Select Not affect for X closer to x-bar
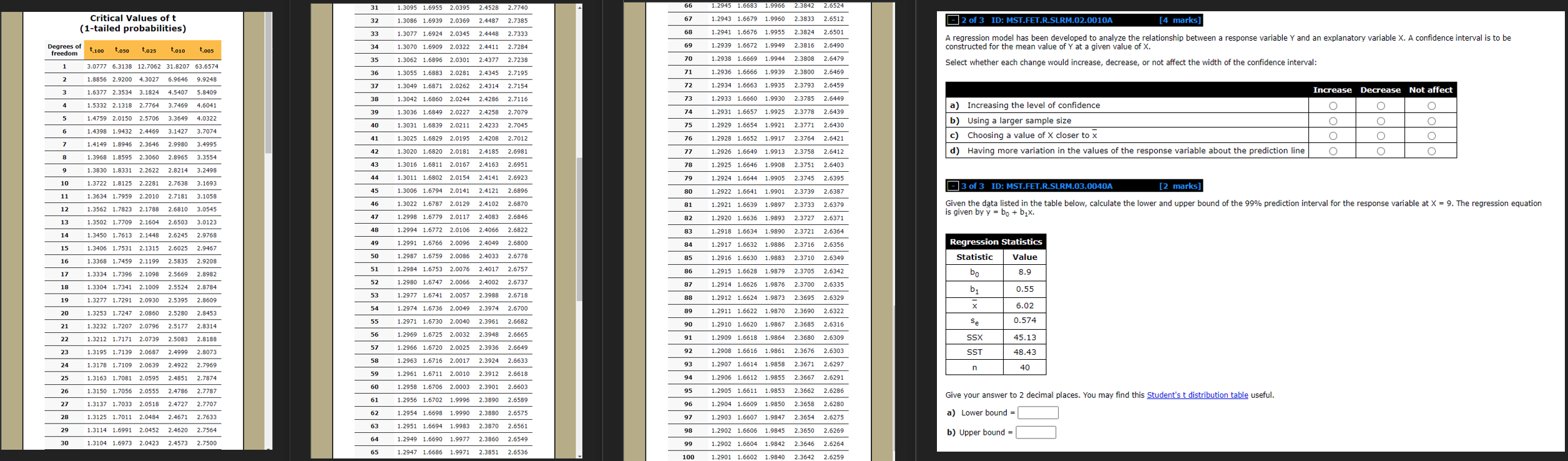The height and width of the screenshot is (461, 1568). pos(1431,136)
